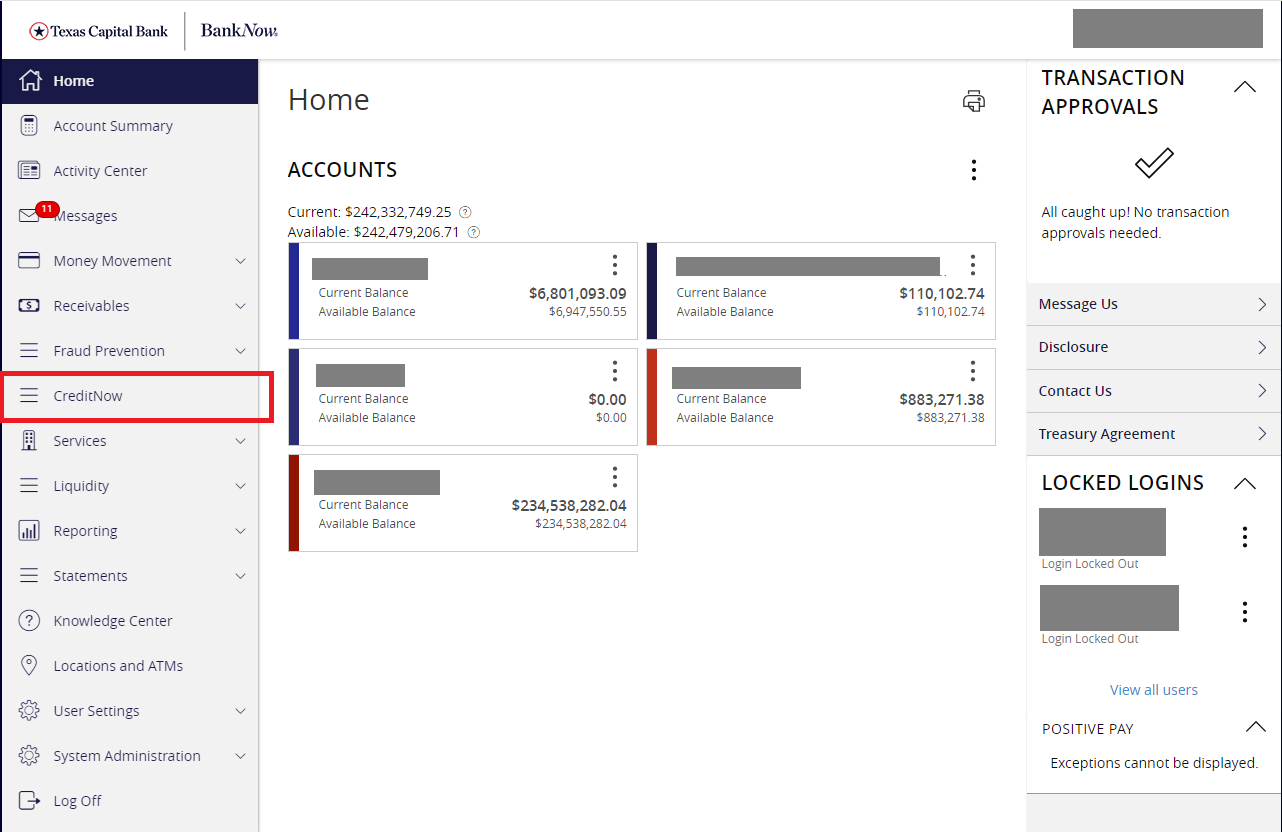This screenshot has width=1282, height=832.
Task: Expand the Fraud Prevention menu chevron
Action: pos(240,351)
